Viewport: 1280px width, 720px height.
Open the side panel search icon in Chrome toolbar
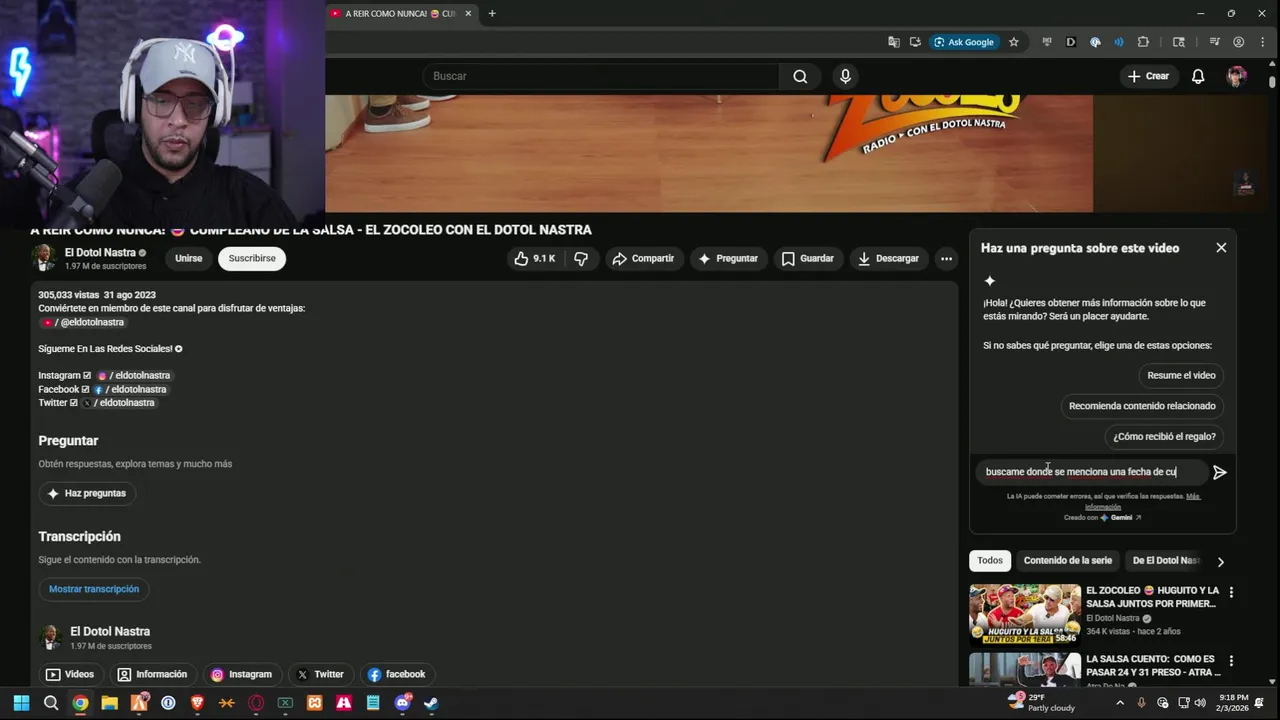click(1178, 42)
